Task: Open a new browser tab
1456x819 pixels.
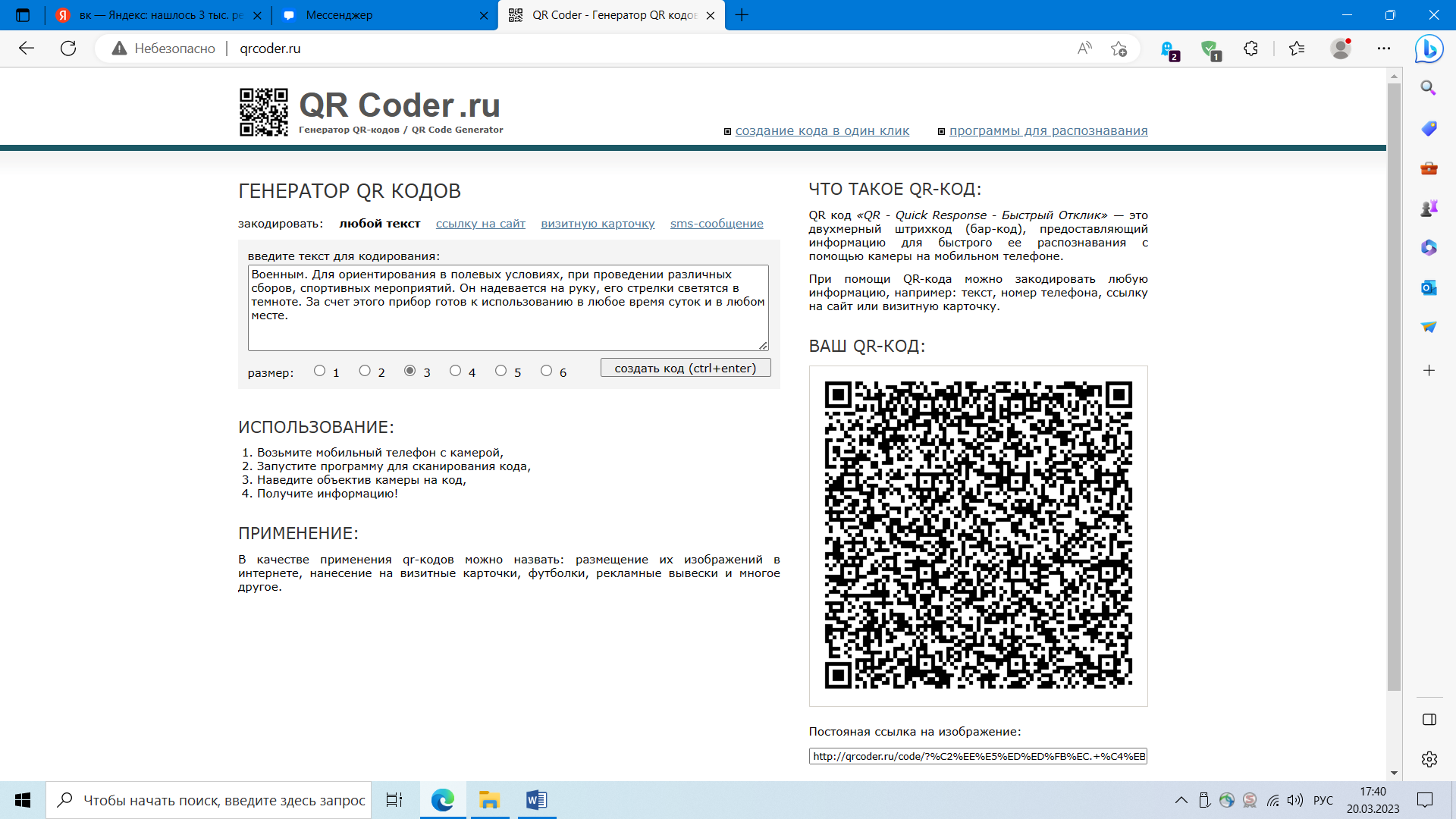Action: [x=742, y=15]
